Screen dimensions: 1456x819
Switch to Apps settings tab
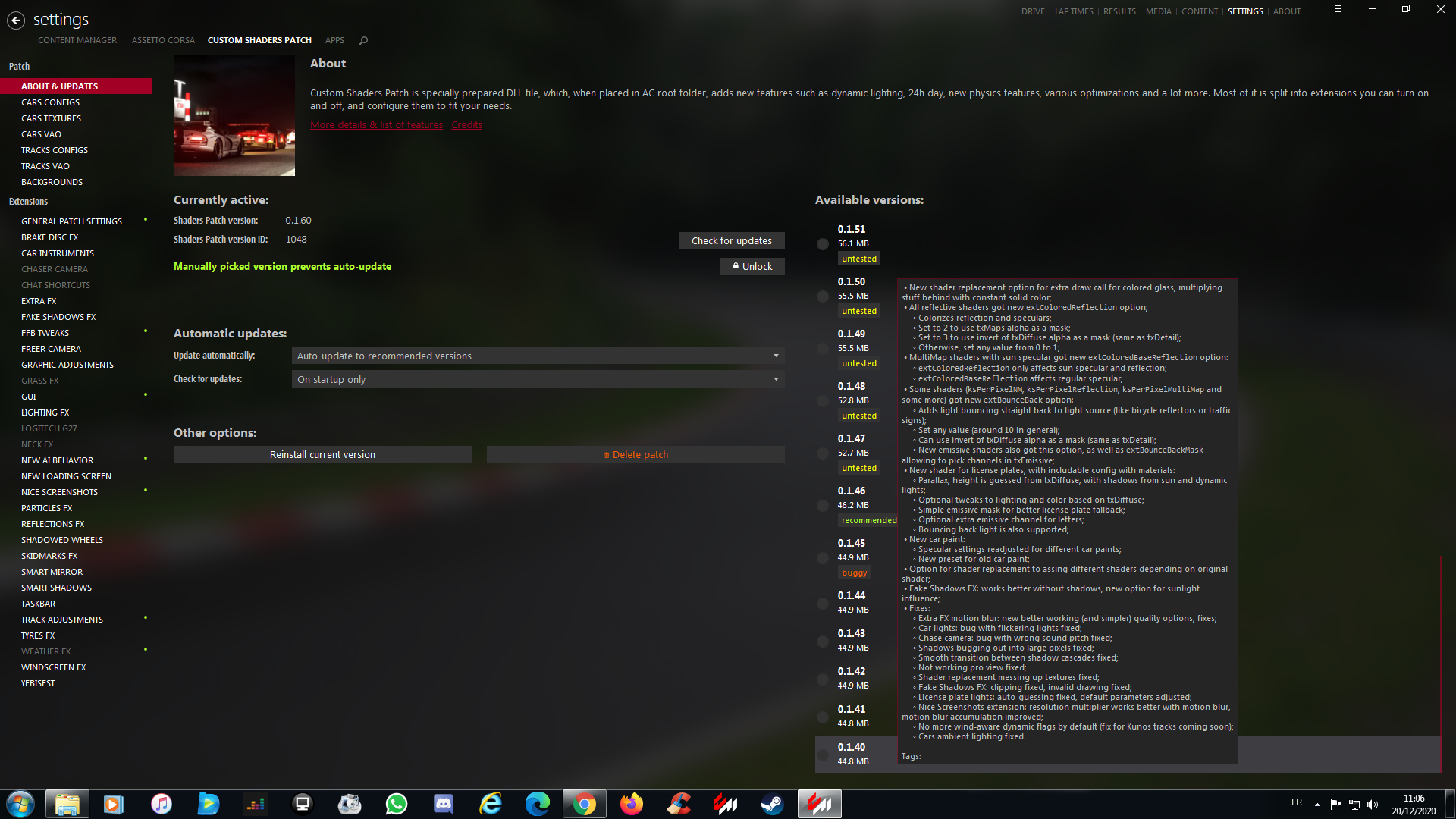(334, 40)
